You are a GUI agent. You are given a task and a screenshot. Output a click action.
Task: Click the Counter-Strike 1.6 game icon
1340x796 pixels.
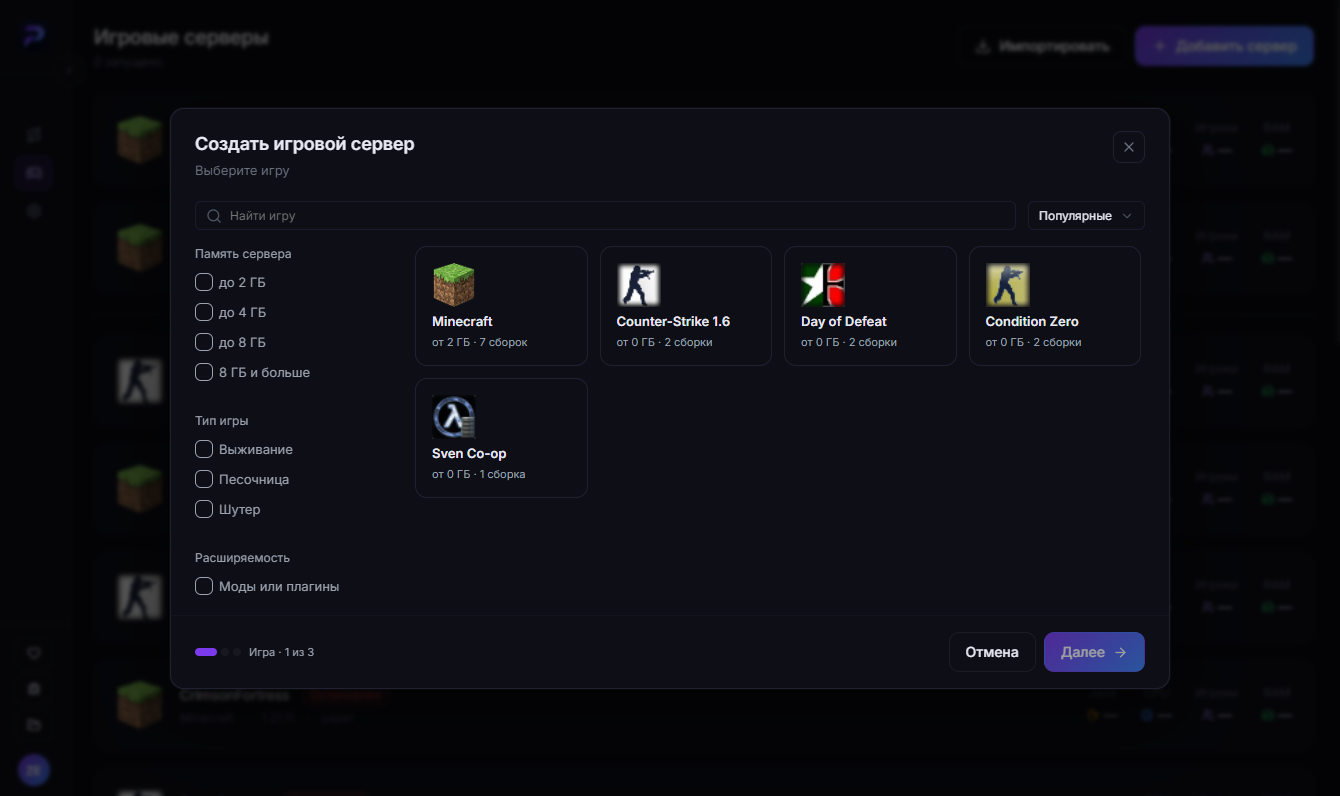pos(638,285)
